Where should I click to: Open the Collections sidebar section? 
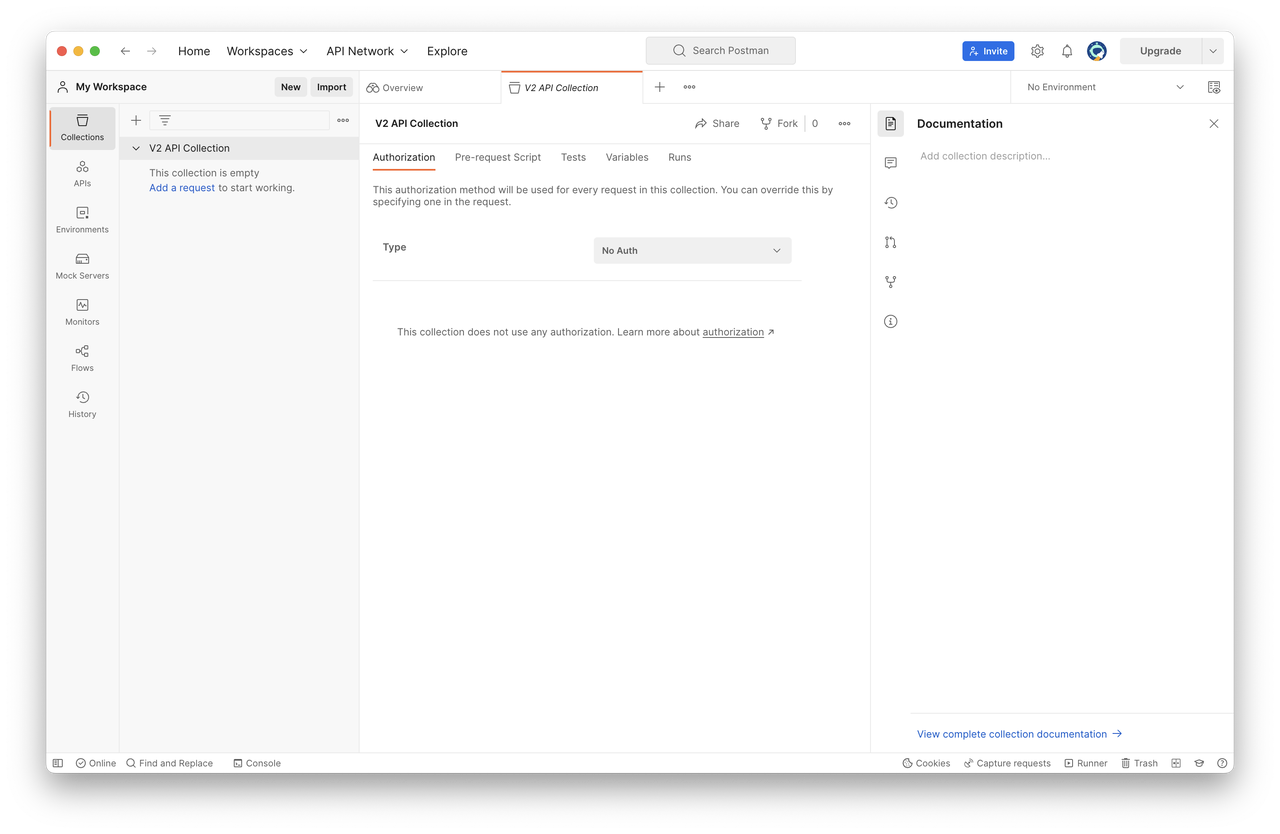tap(82, 128)
